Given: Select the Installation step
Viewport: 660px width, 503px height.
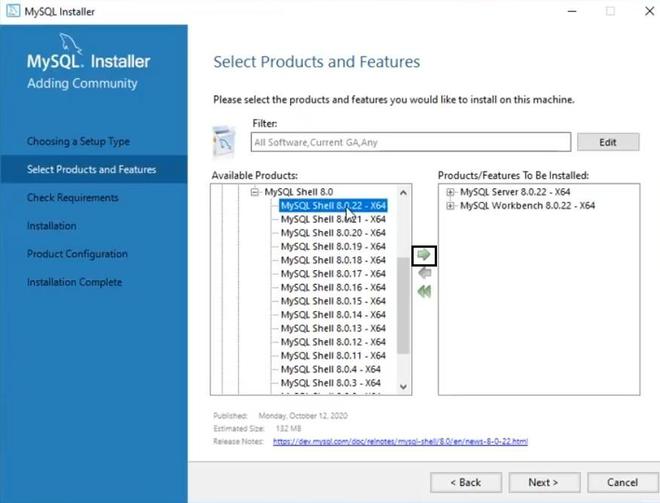Looking at the screenshot, I should [x=51, y=226].
